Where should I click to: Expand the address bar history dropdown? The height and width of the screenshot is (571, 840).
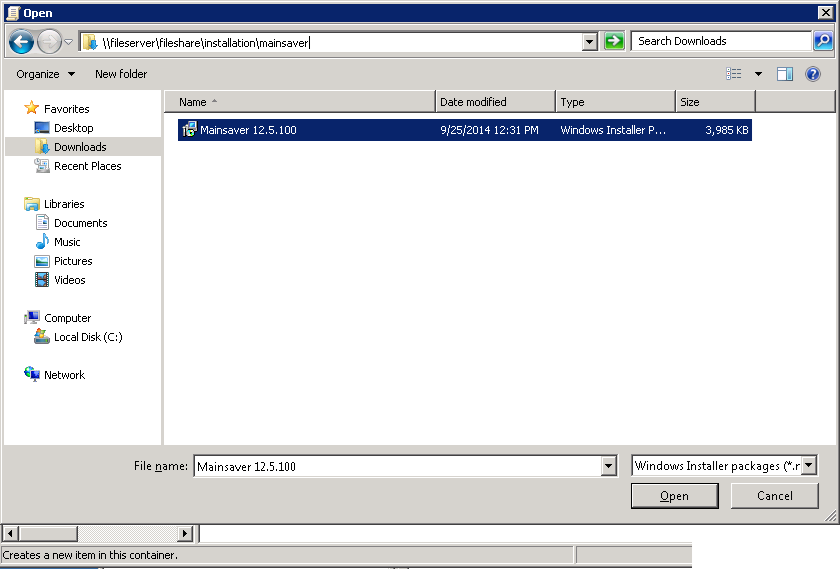click(589, 42)
